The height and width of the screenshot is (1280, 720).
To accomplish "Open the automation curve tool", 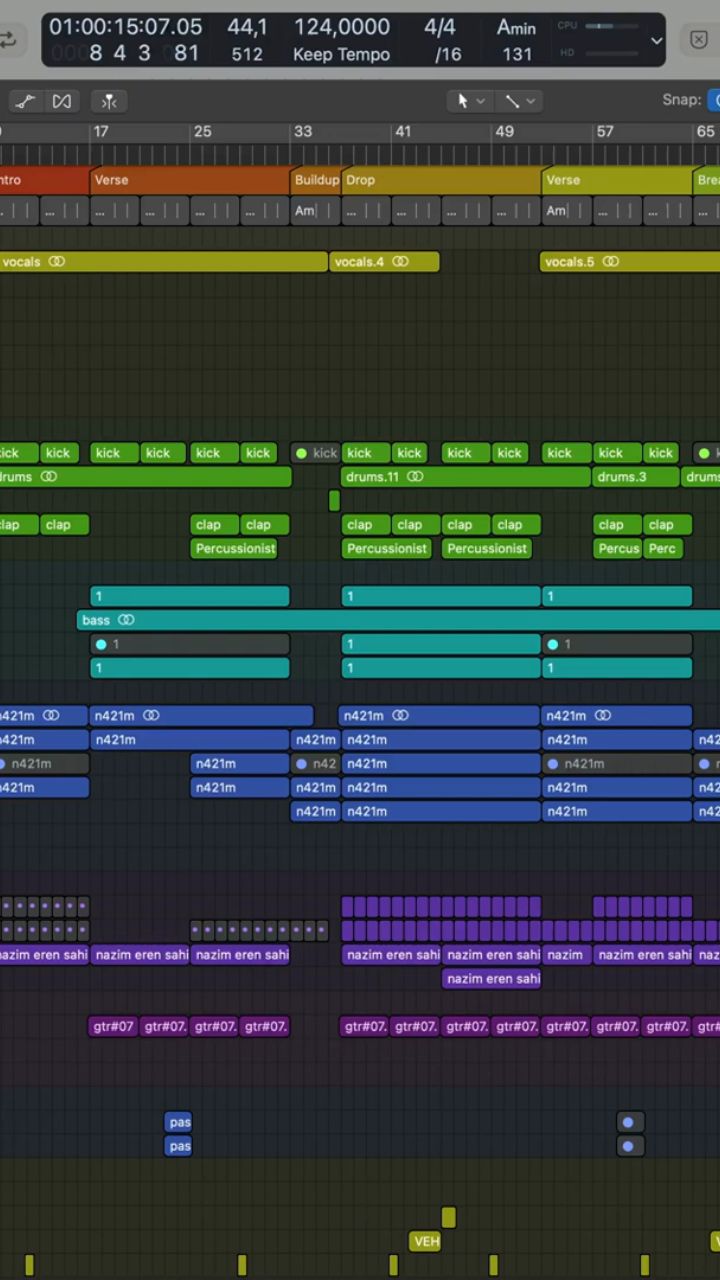I will click(x=25, y=101).
